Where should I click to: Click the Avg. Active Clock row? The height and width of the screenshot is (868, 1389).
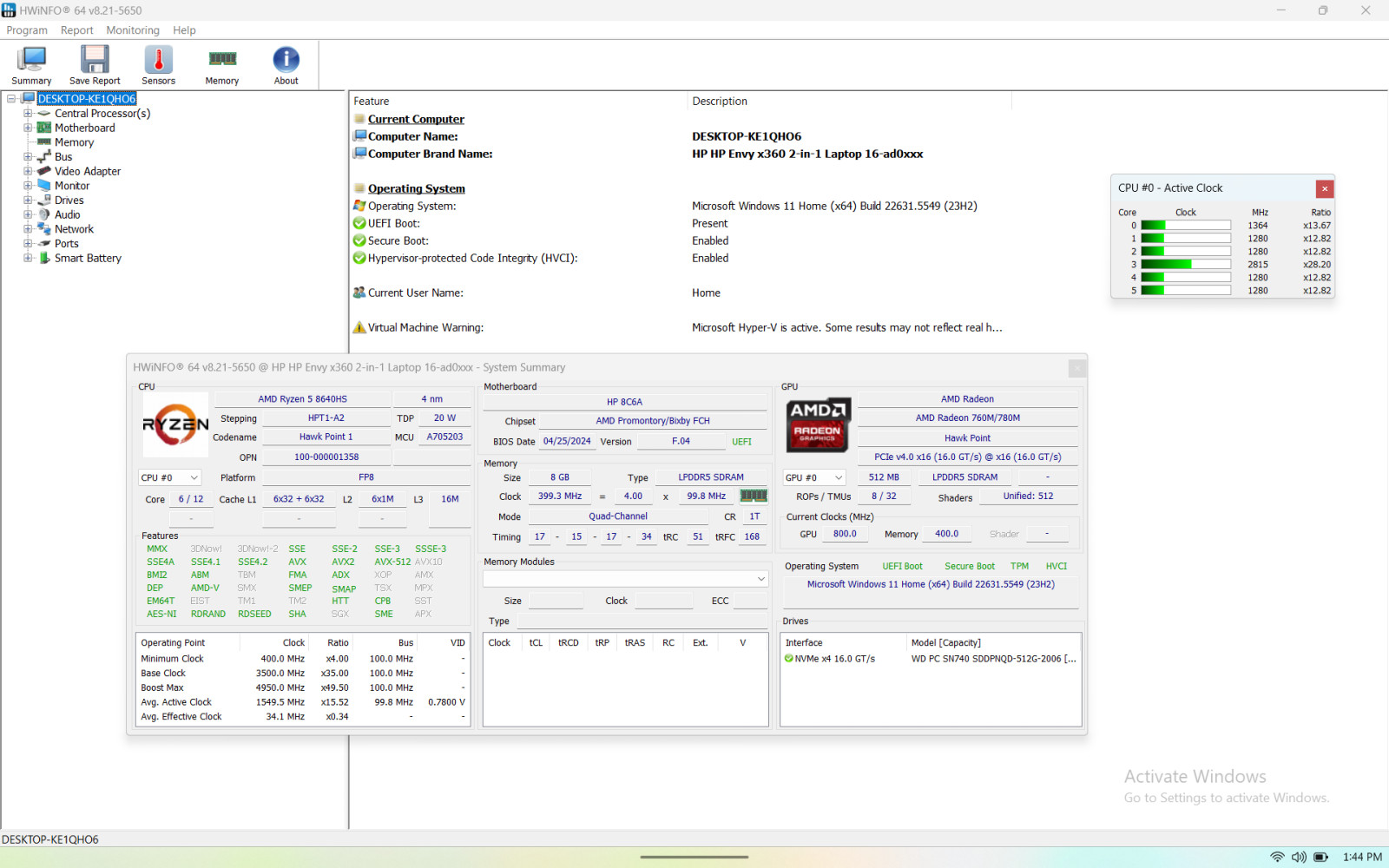[303, 702]
